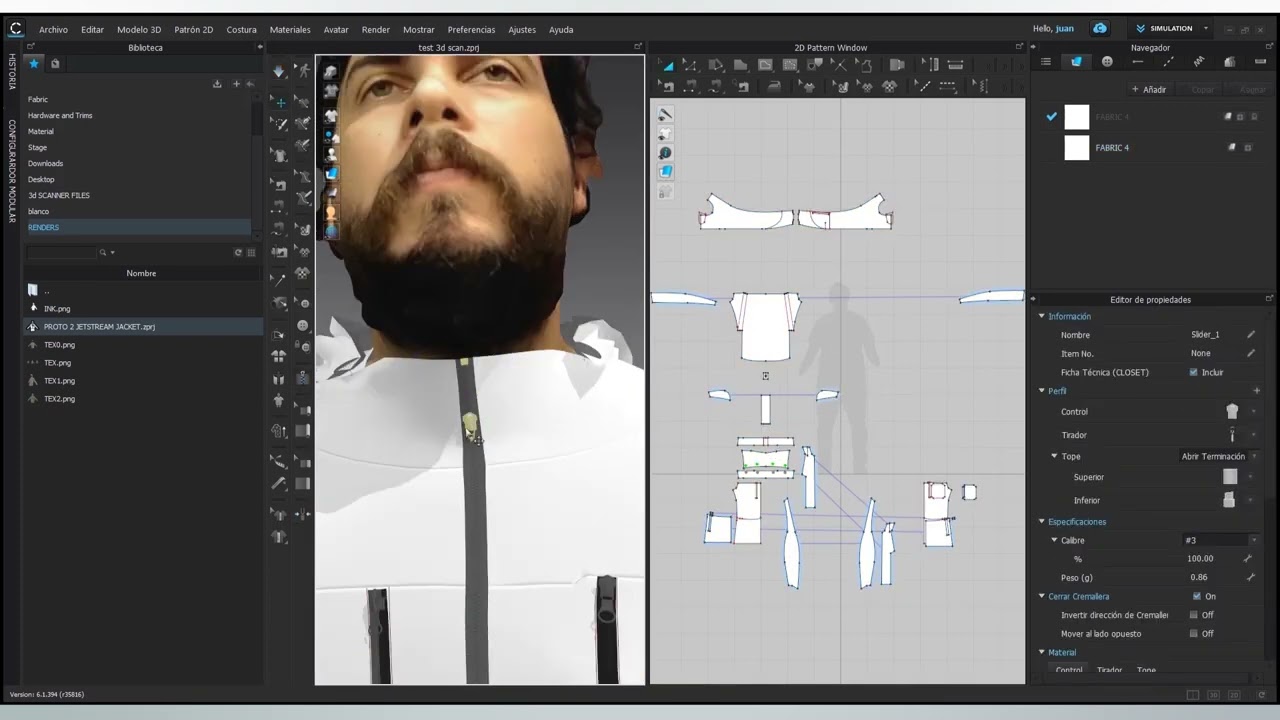Click the Inferior stopper swatch
Viewport: 1280px width, 720px height.
[x=1229, y=500]
